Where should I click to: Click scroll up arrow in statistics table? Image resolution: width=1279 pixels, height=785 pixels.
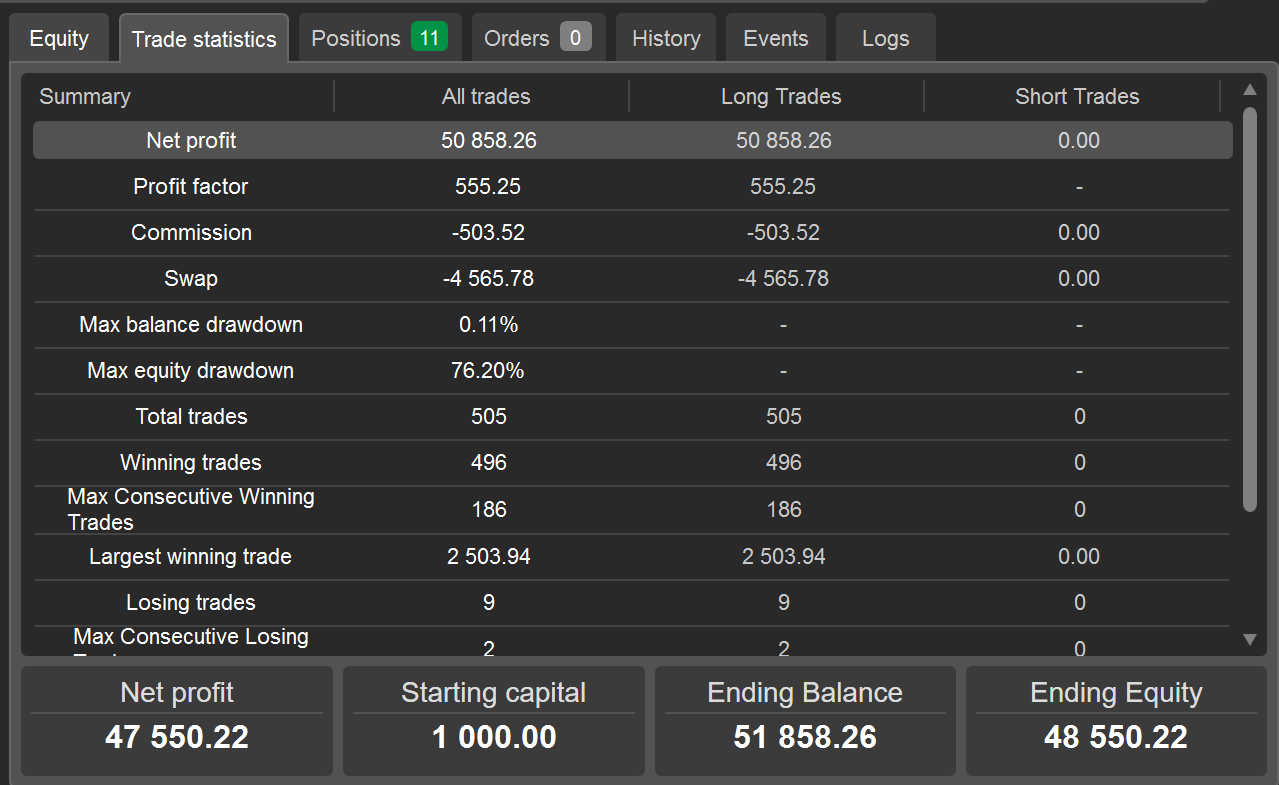coord(1249,90)
